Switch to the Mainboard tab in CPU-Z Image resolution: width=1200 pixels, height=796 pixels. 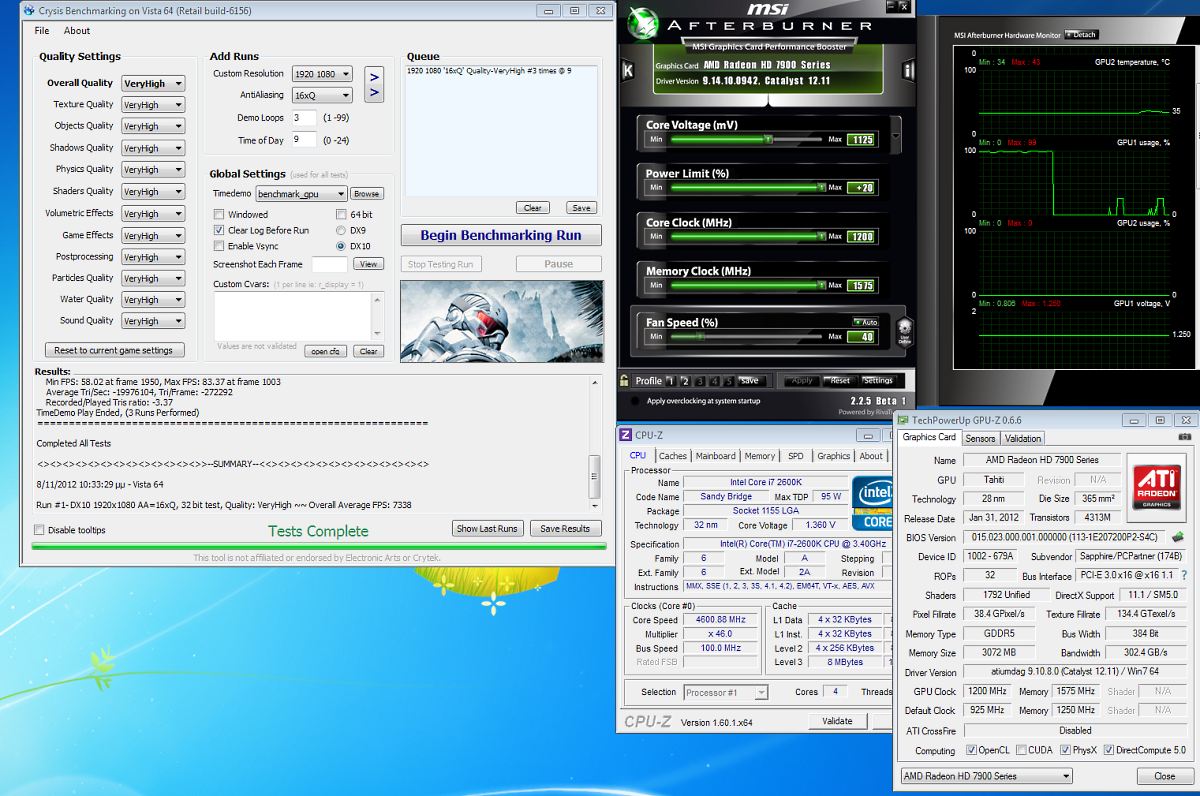(716, 456)
